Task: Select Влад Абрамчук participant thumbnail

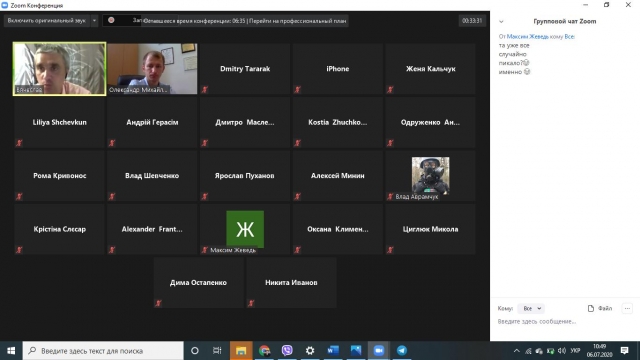Action: click(431, 176)
